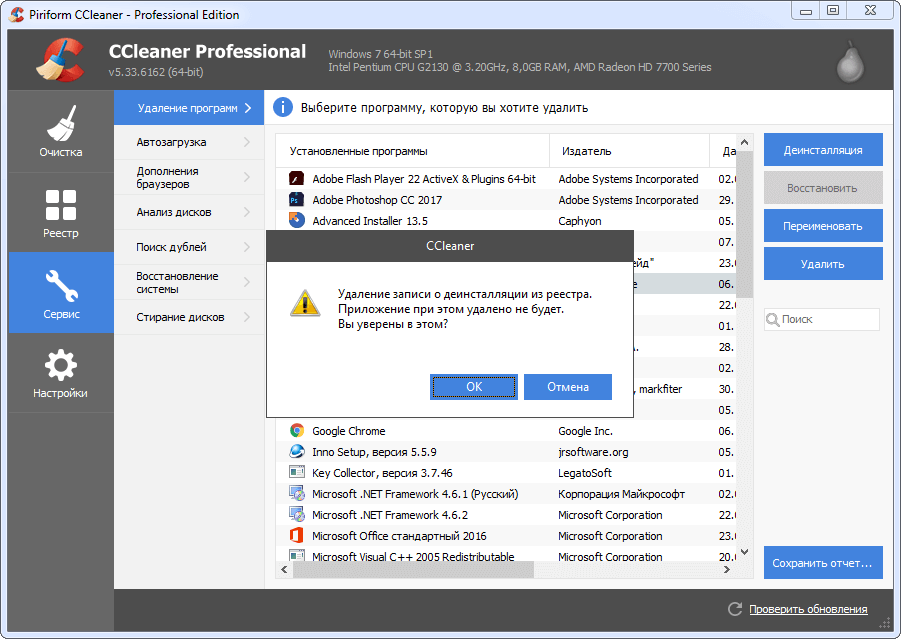Viewport: 901px width, 639px height.
Task: Click the Поиск search field
Action: pyautogui.click(x=828, y=319)
